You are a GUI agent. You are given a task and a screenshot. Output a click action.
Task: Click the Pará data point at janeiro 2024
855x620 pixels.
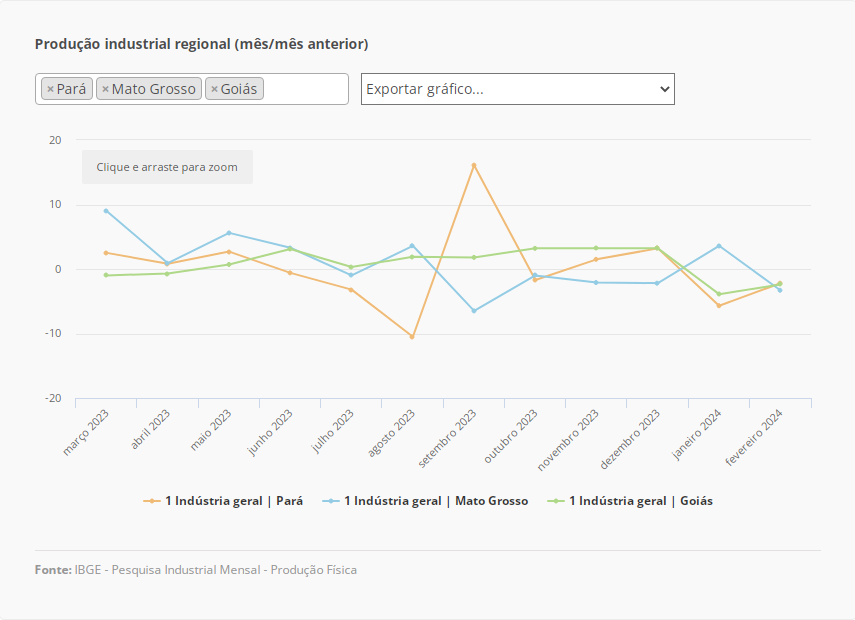point(719,306)
